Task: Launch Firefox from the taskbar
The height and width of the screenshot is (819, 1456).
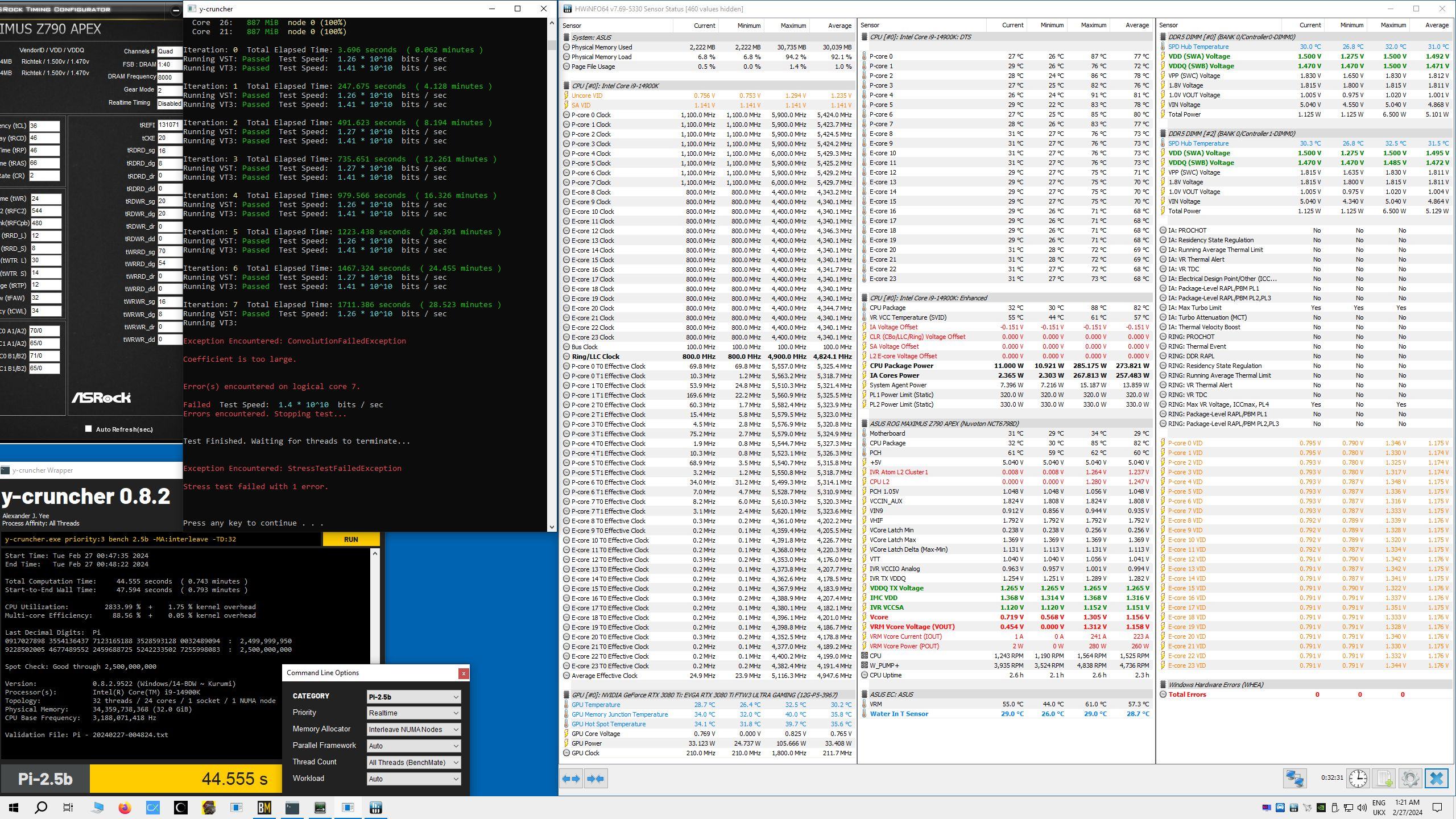Action: pyautogui.click(x=125, y=808)
